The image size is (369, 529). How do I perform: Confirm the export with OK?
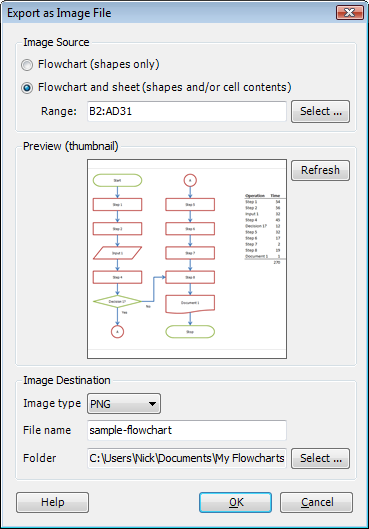pyautogui.click(x=235, y=502)
